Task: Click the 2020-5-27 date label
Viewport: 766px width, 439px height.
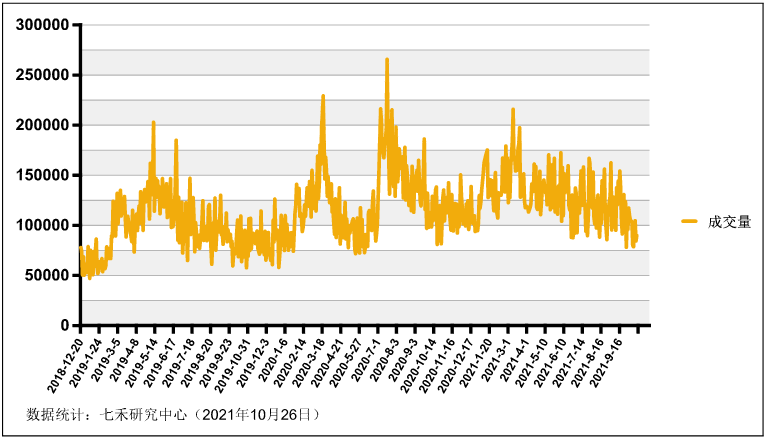Action: click(x=346, y=362)
